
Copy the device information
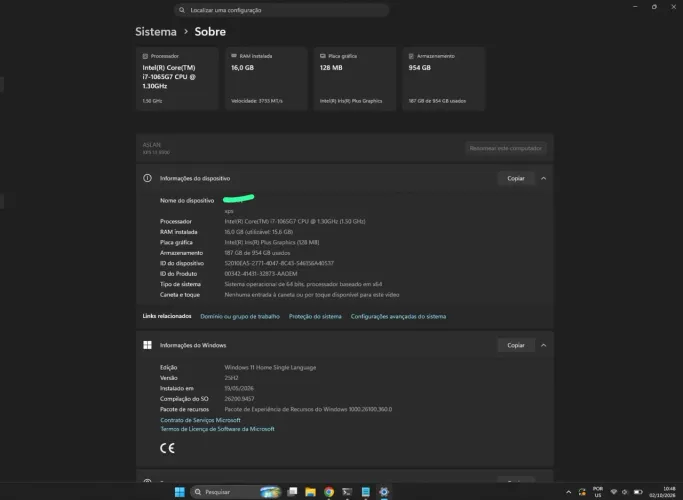pyautogui.click(x=516, y=178)
